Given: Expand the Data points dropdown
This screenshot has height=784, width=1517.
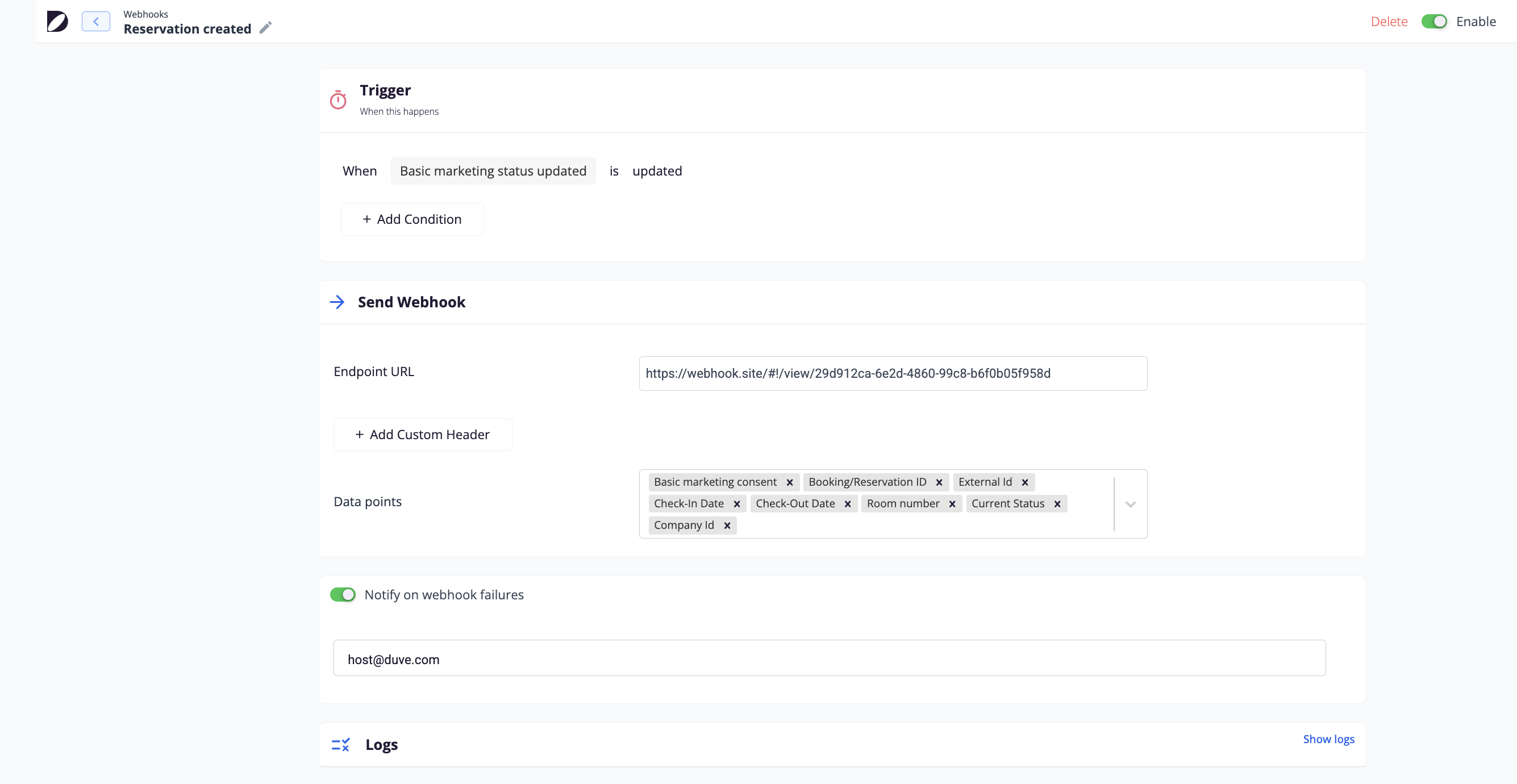Looking at the screenshot, I should point(1130,504).
